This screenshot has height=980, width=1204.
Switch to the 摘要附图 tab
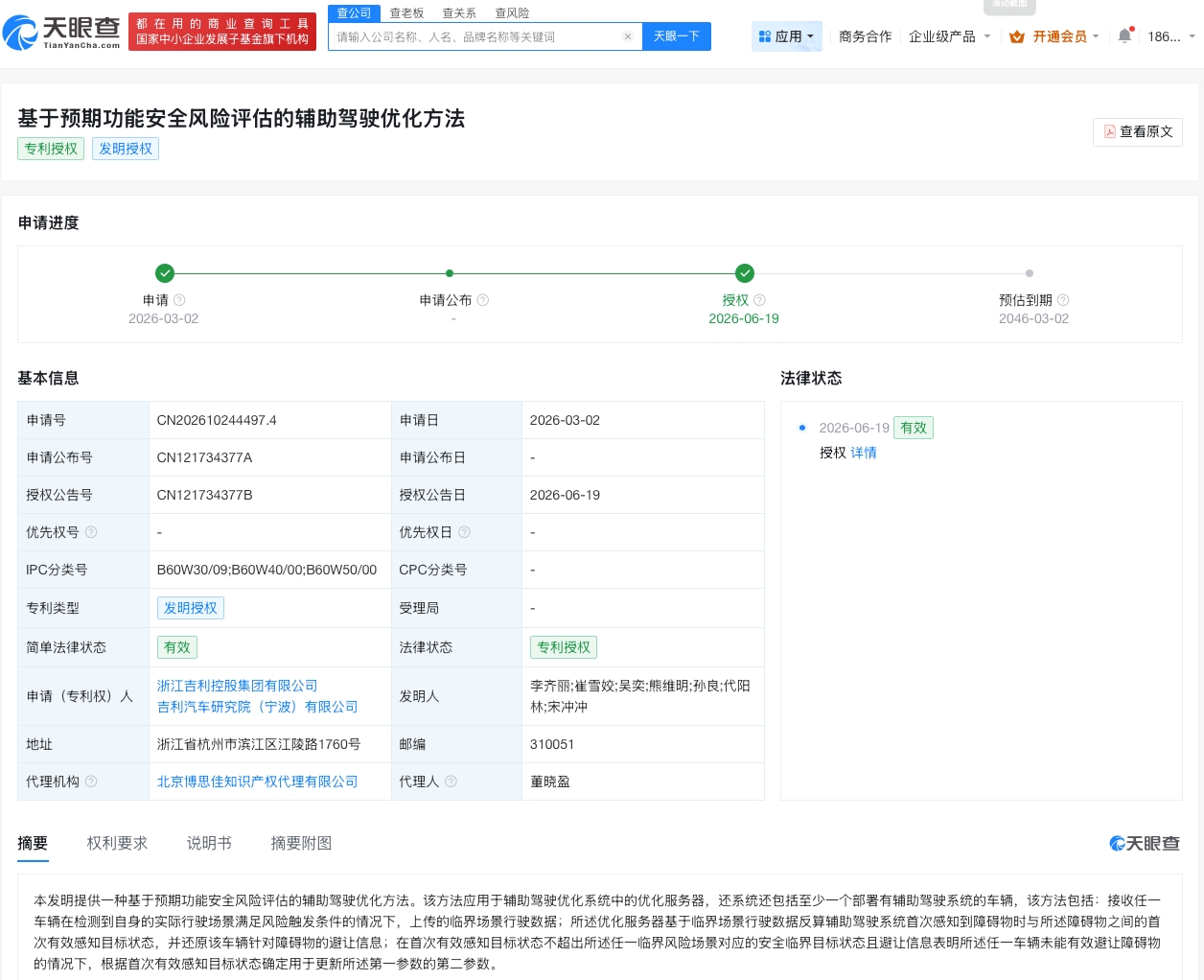click(301, 843)
